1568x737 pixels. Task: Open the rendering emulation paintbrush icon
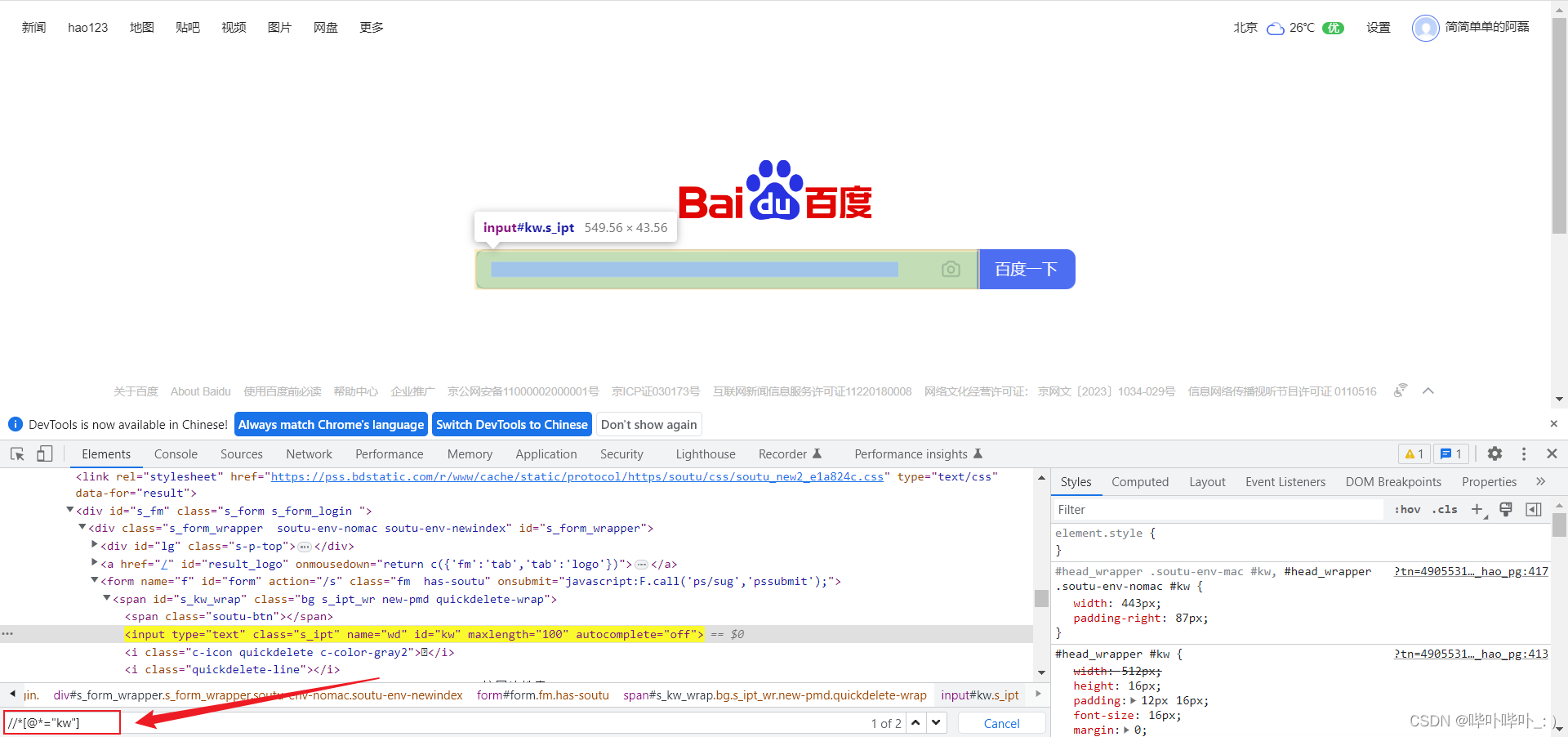[x=1506, y=509]
